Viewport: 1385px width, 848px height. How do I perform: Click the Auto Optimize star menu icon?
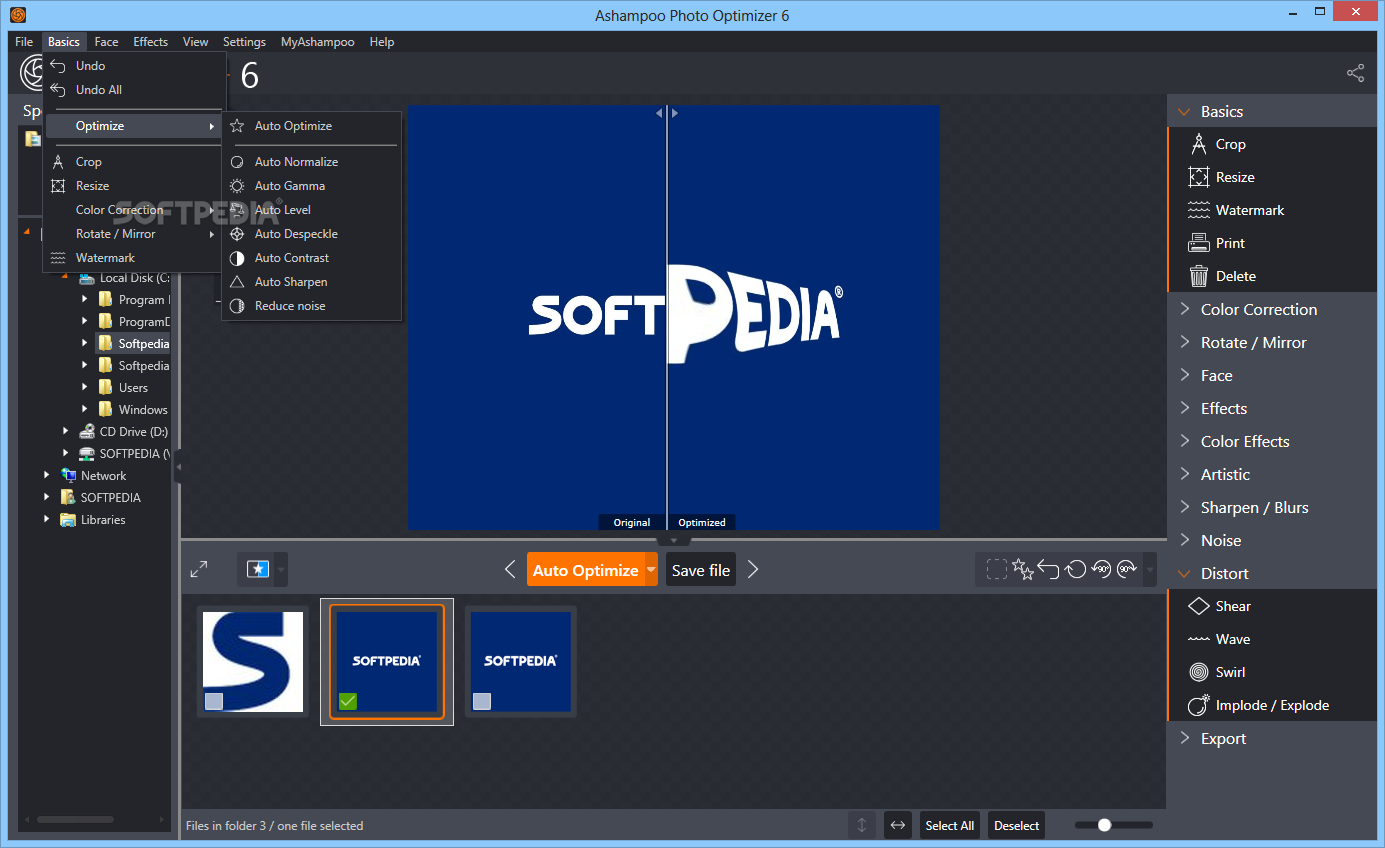point(237,126)
